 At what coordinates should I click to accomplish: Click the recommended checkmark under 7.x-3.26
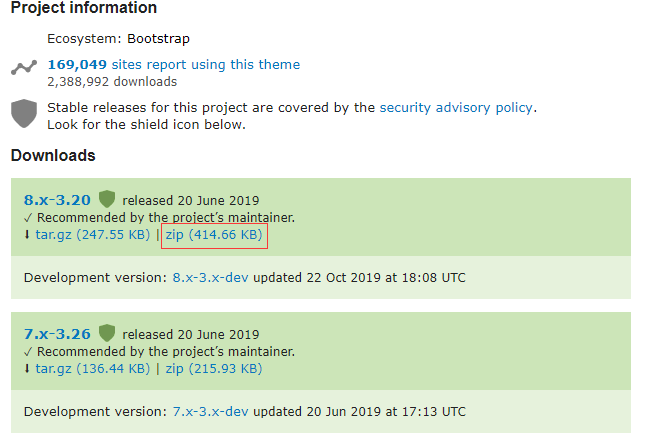click(28, 351)
